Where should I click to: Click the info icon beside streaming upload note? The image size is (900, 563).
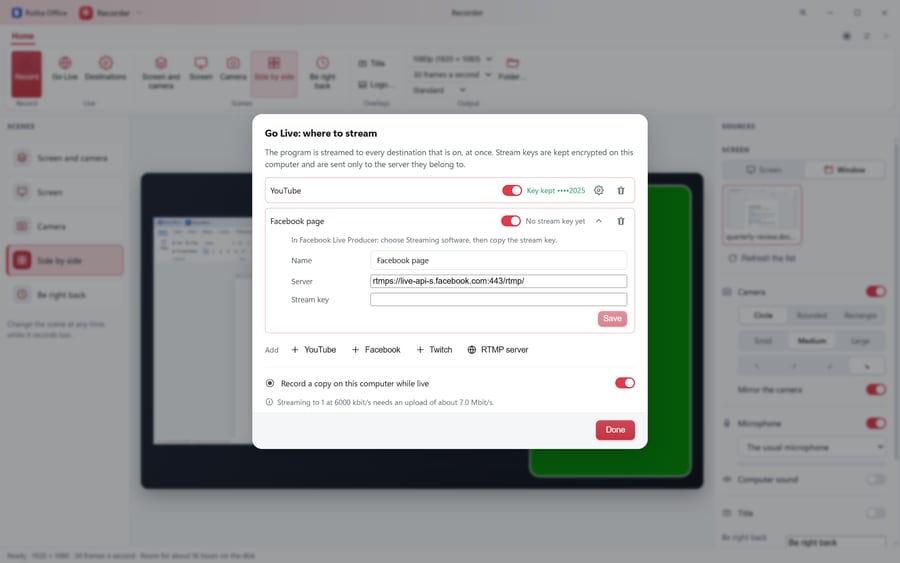pos(269,402)
